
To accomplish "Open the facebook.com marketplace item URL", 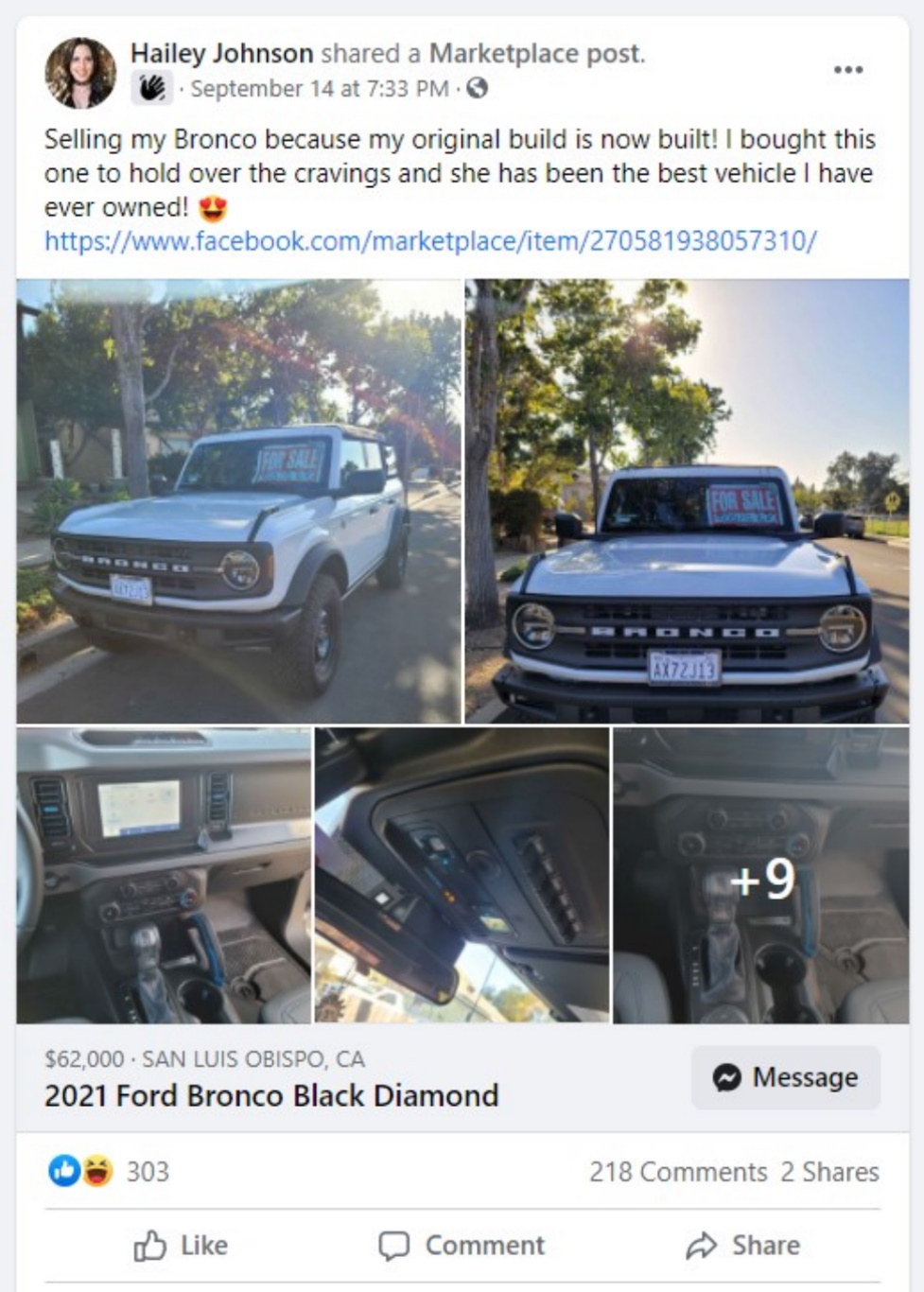I will click(x=430, y=241).
